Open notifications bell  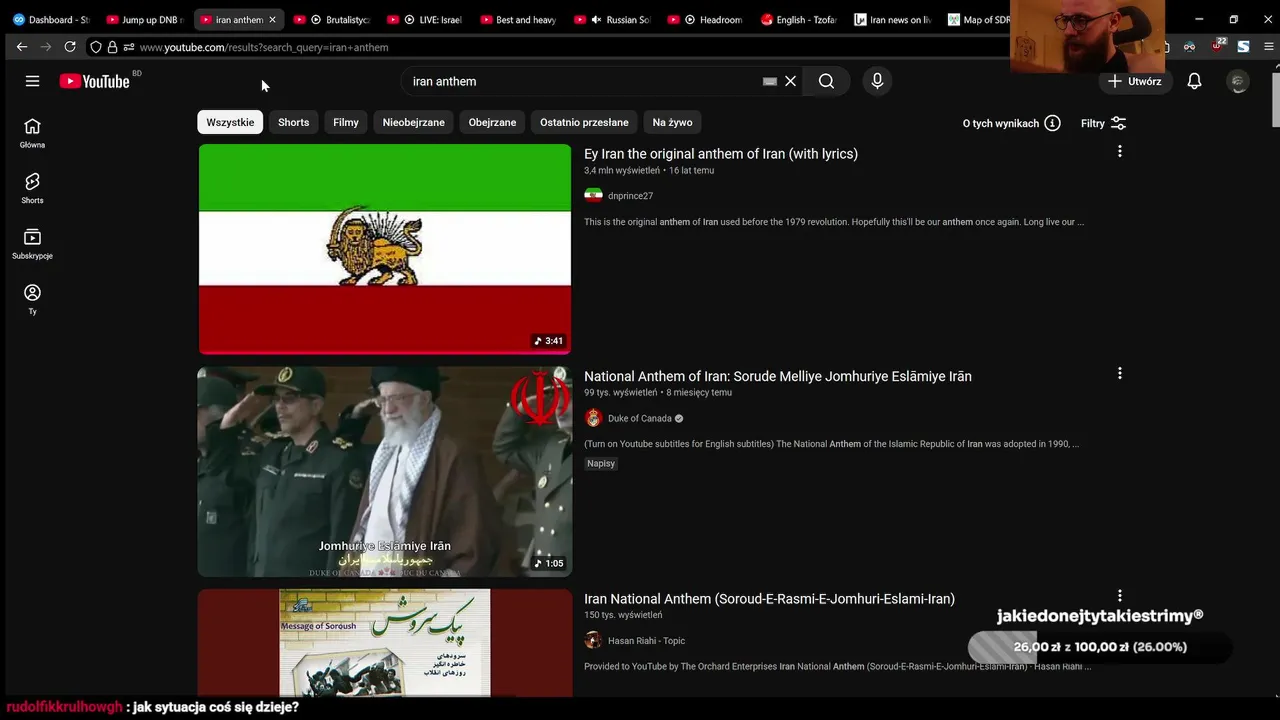(x=1194, y=81)
